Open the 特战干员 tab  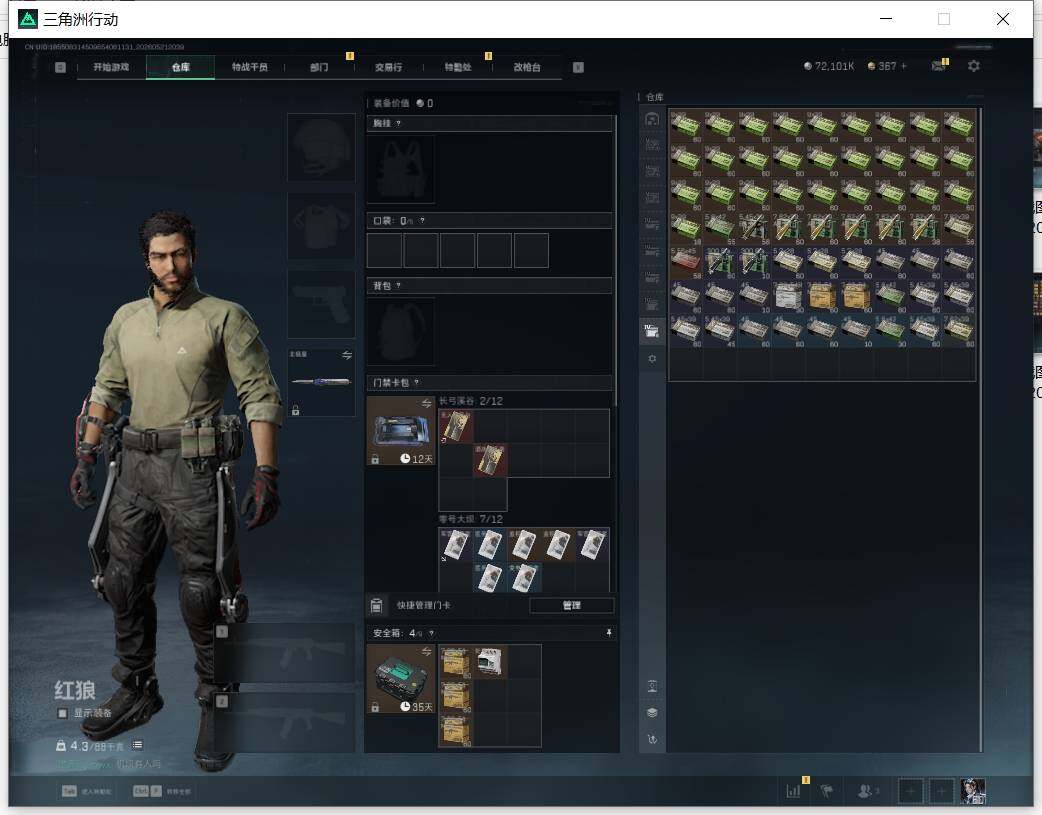click(250, 67)
